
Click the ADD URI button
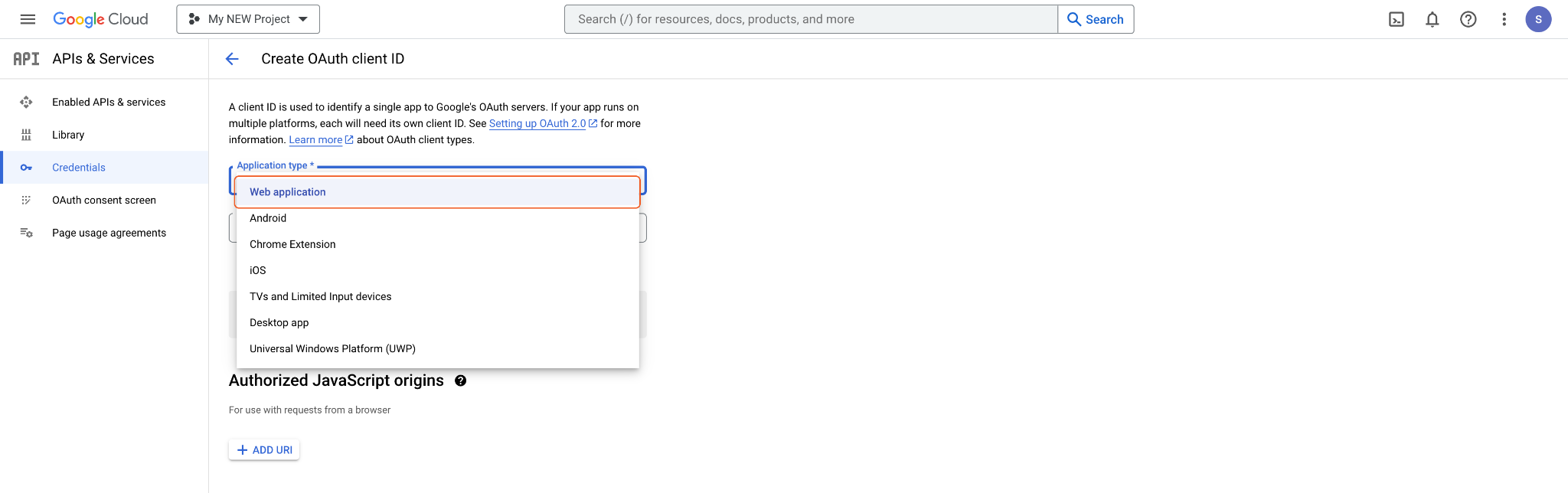264,450
